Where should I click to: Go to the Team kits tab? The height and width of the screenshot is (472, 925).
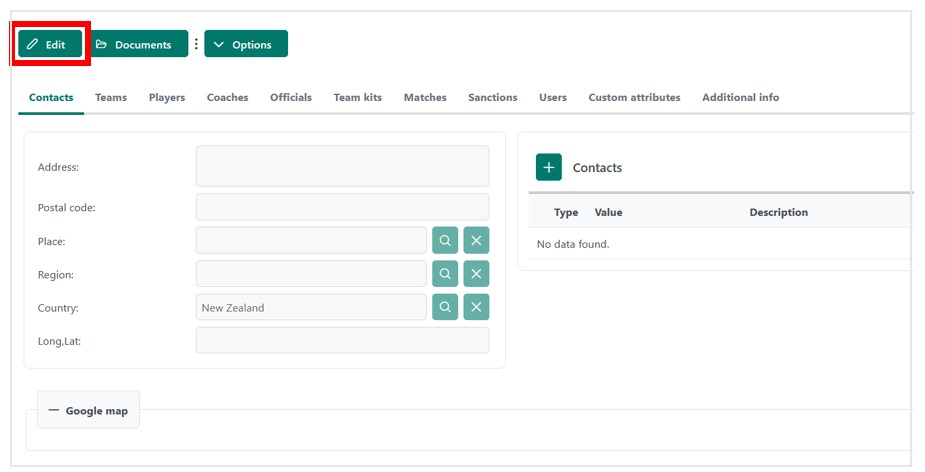click(x=357, y=97)
